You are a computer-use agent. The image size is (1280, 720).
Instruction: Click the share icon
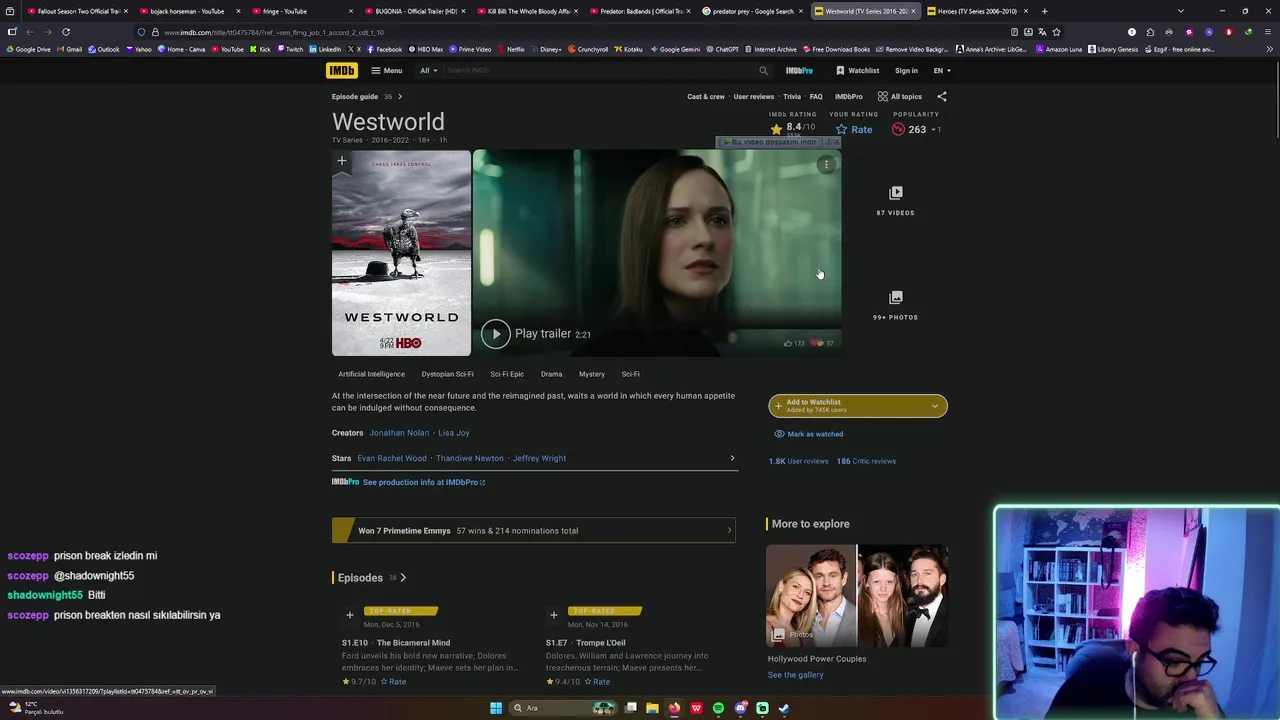941,97
